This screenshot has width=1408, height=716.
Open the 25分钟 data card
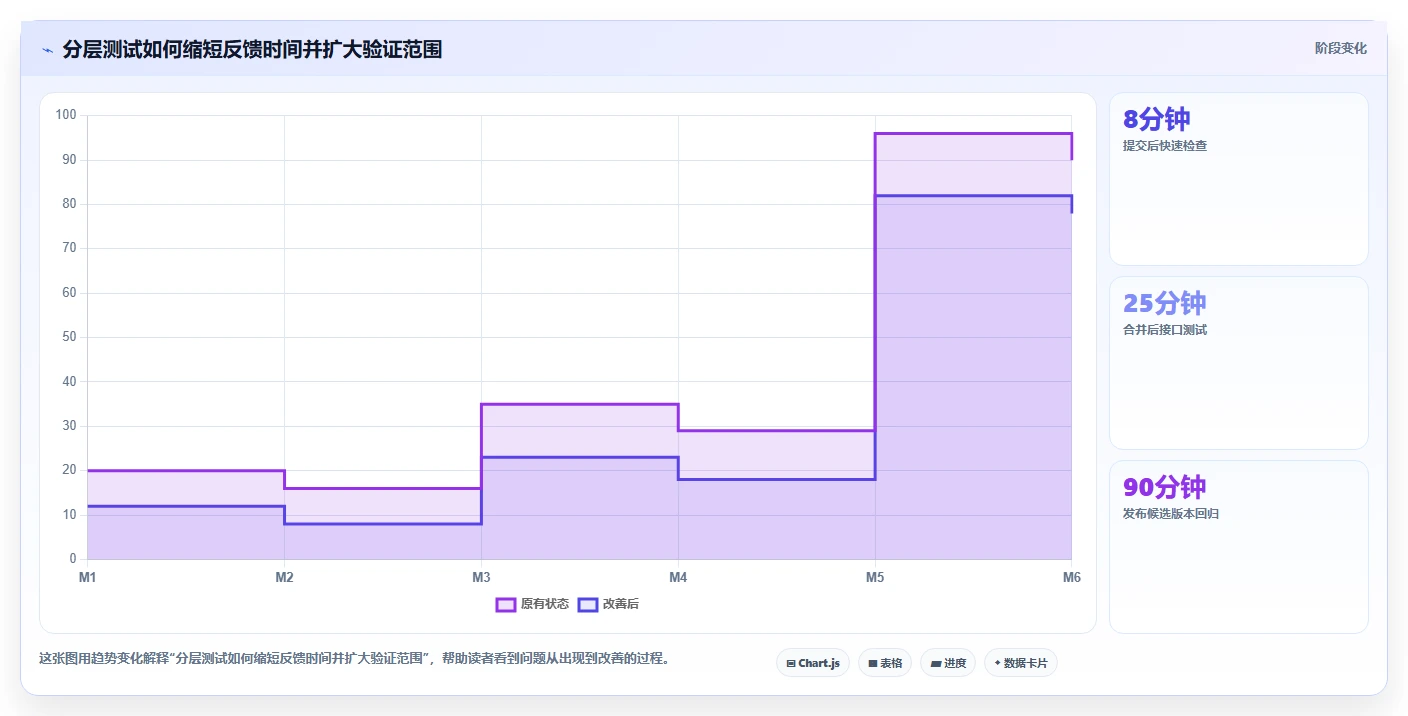(1239, 363)
